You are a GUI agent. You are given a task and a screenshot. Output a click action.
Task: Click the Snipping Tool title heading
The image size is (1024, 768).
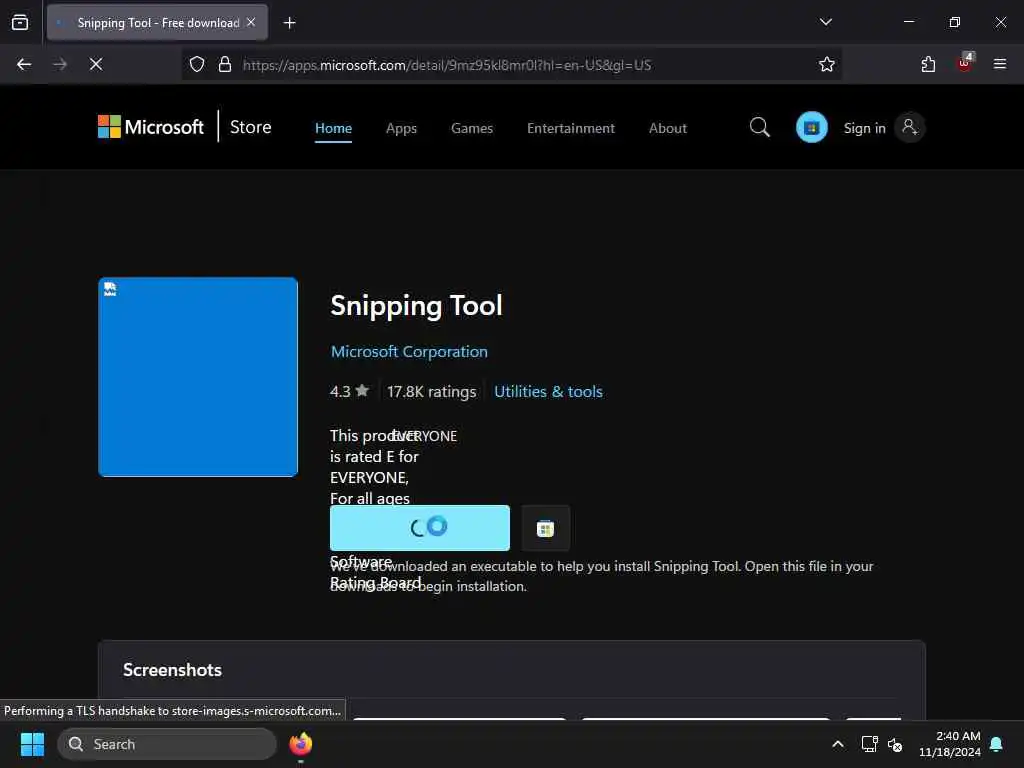417,306
